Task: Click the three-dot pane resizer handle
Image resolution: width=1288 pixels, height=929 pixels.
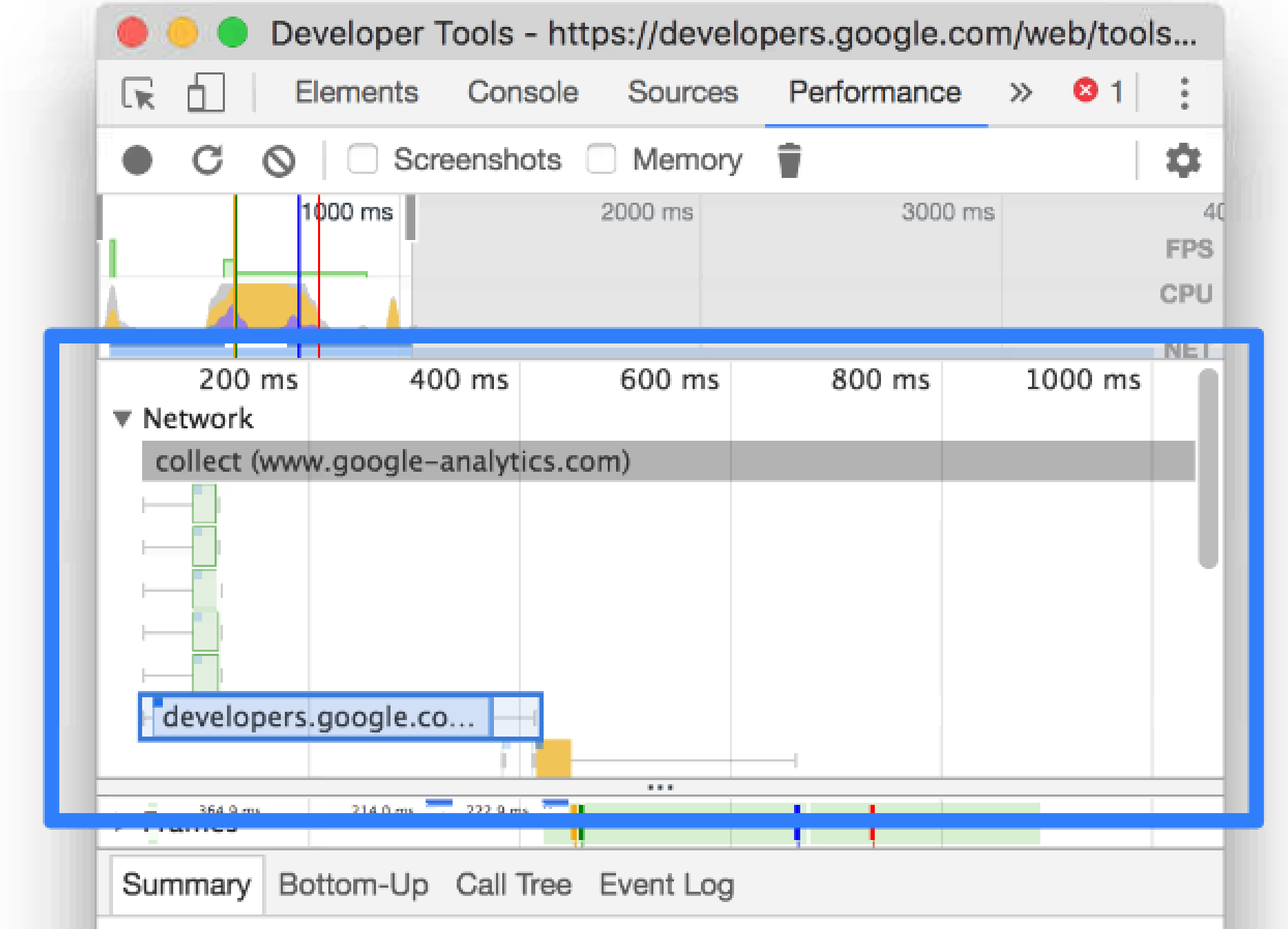Action: 660,787
